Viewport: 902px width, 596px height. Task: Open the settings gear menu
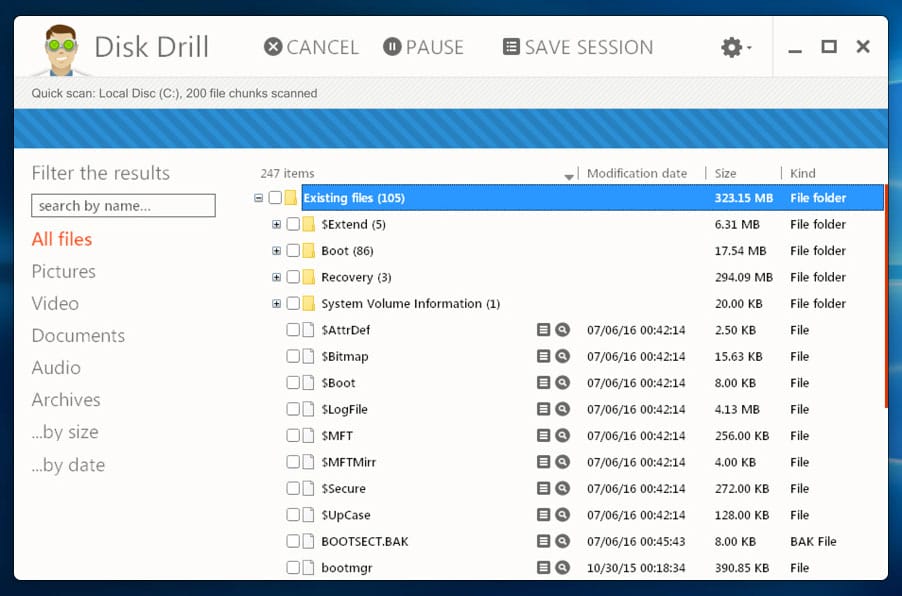[x=734, y=47]
